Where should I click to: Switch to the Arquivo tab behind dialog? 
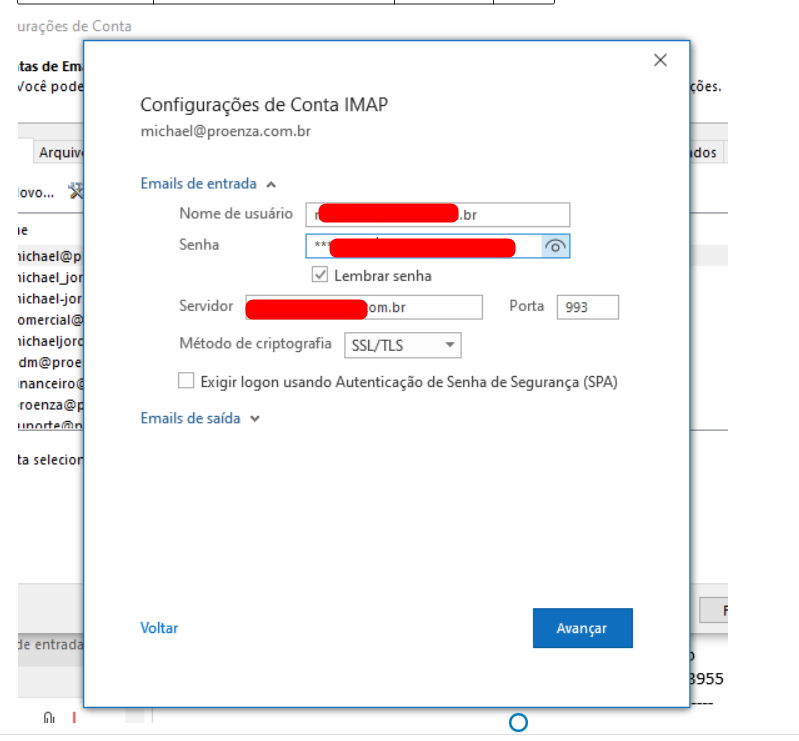pyautogui.click(x=58, y=153)
